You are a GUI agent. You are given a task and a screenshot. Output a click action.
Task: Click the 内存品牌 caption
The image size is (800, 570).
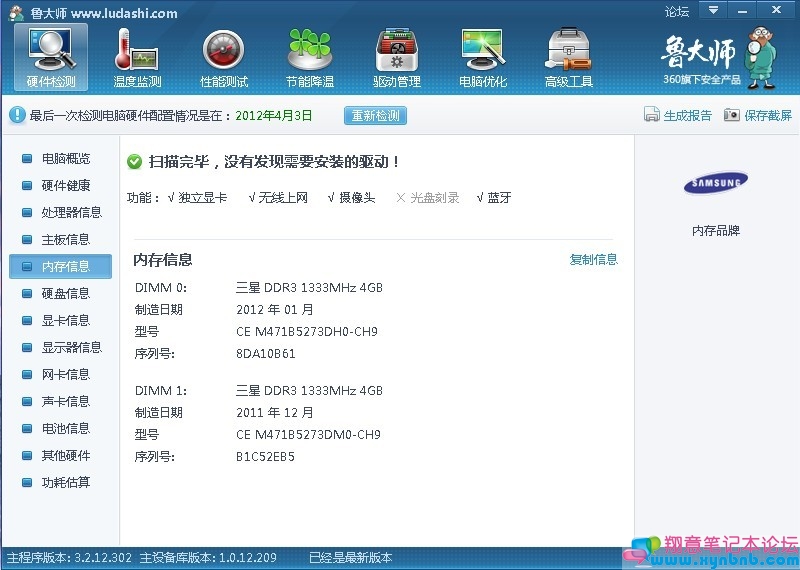click(716, 231)
